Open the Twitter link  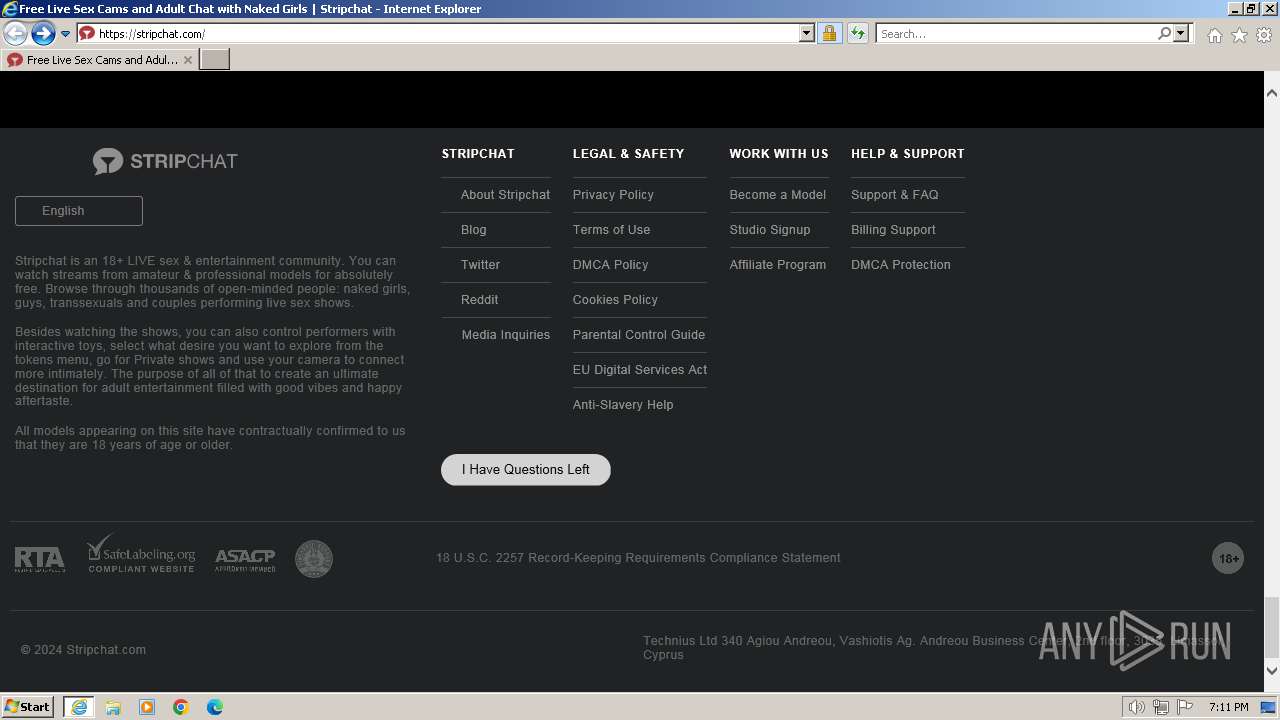pos(480,265)
